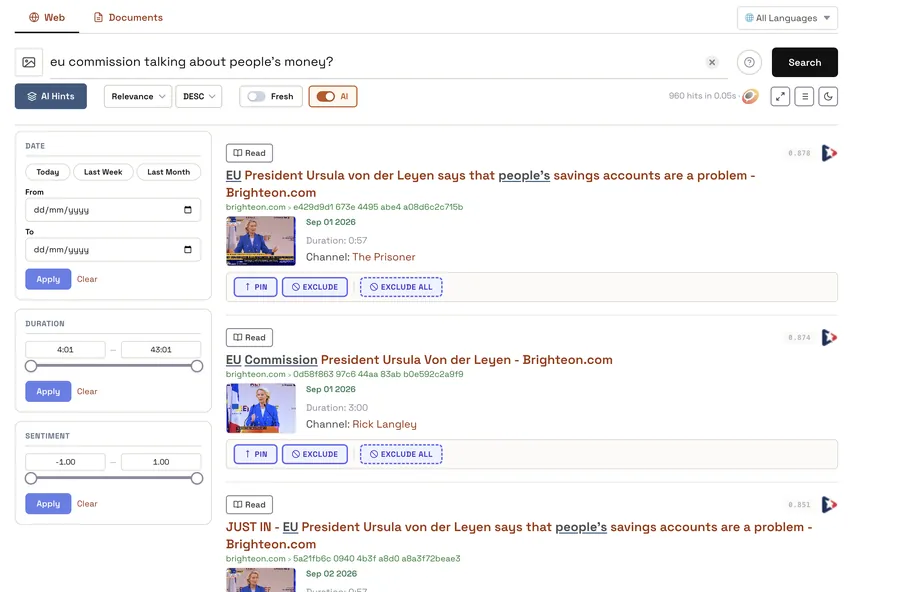Filter date by Last Month

click(168, 172)
